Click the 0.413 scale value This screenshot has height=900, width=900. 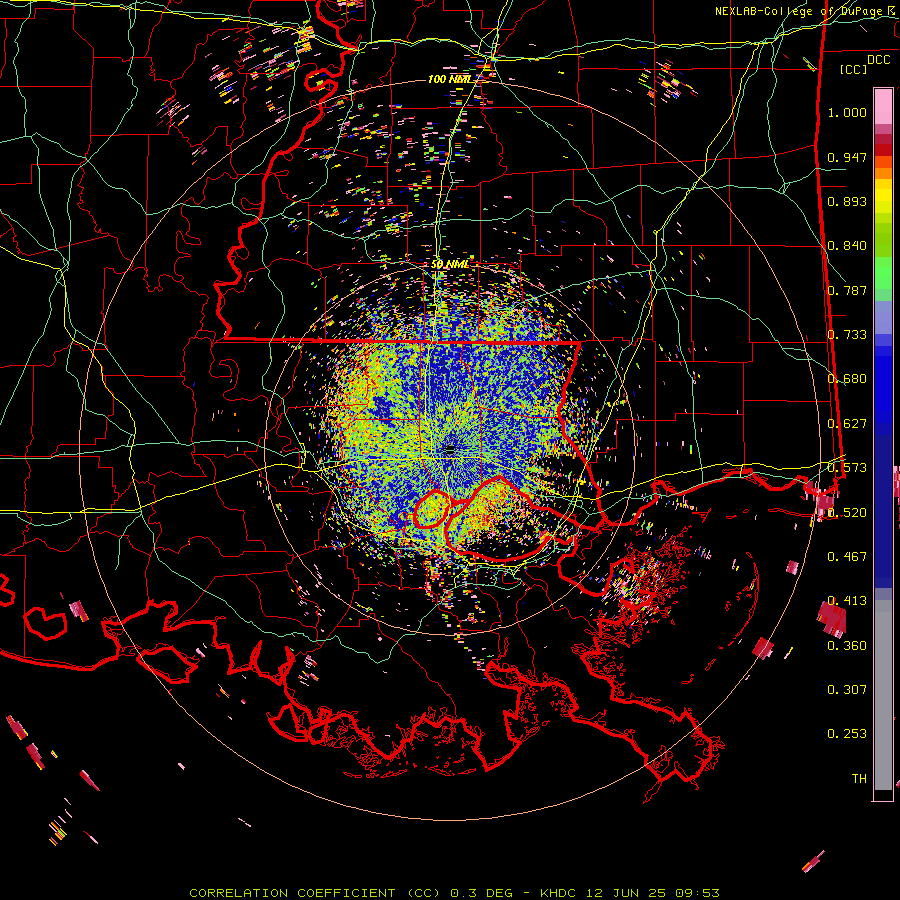[847, 601]
